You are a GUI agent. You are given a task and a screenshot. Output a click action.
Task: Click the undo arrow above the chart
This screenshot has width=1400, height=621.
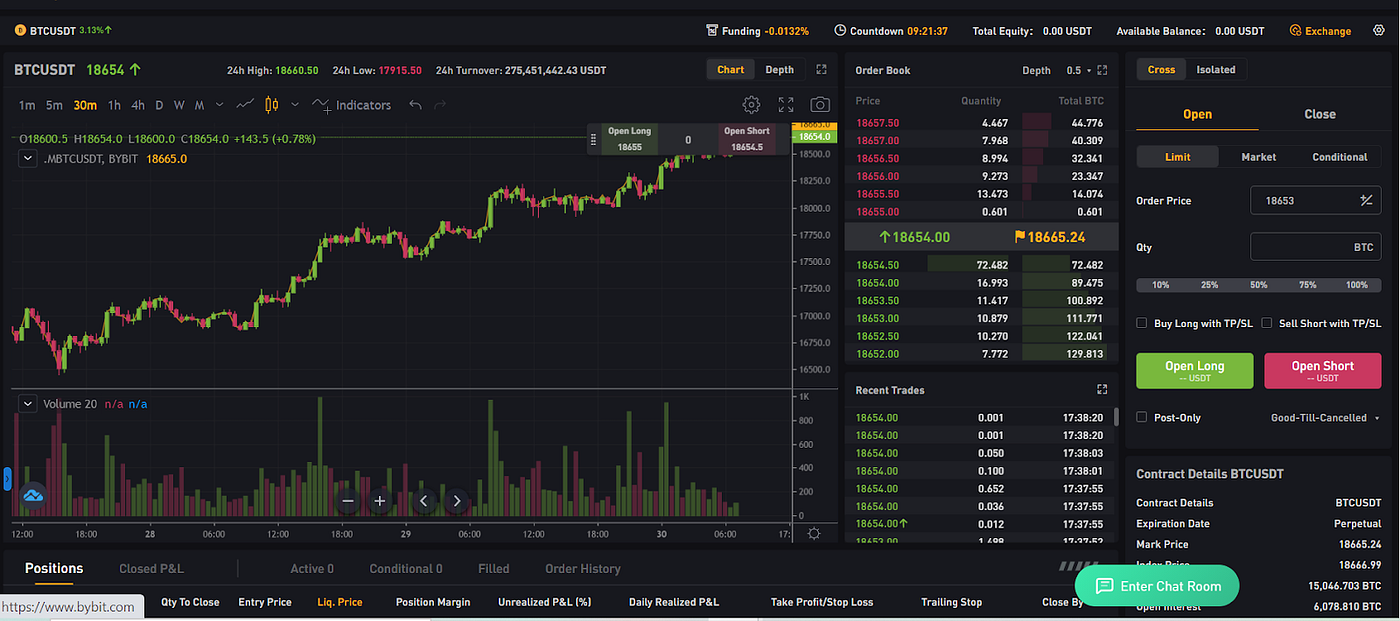click(x=415, y=104)
